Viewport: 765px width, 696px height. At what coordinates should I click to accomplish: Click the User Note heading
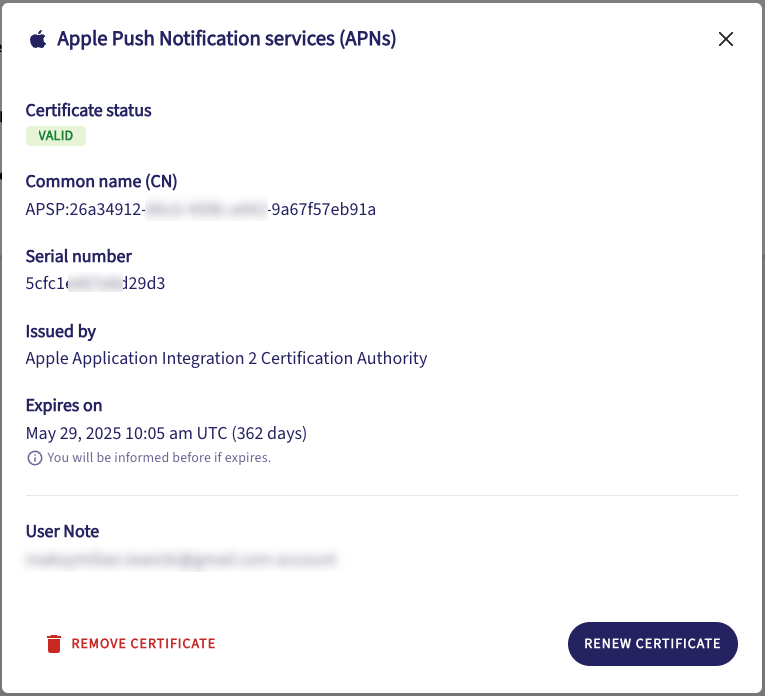(x=62, y=531)
